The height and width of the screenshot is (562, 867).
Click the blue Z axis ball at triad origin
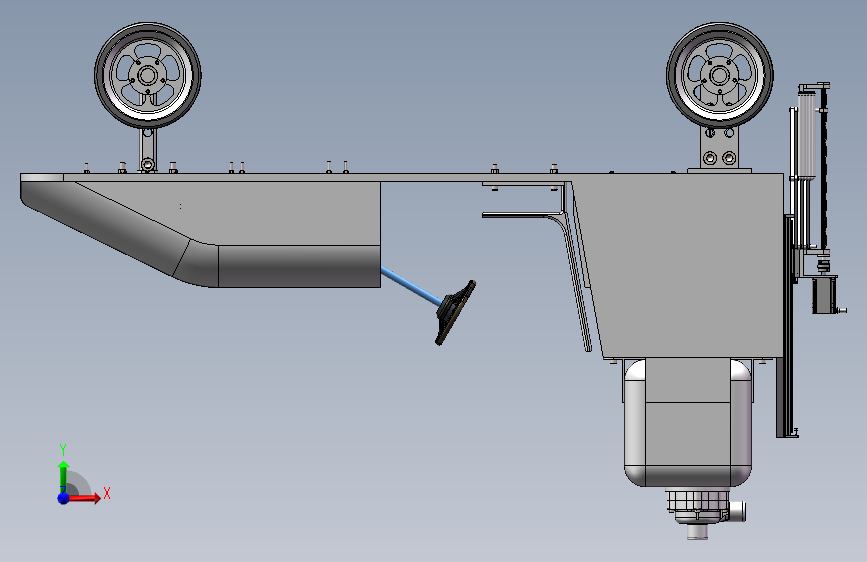(x=64, y=498)
